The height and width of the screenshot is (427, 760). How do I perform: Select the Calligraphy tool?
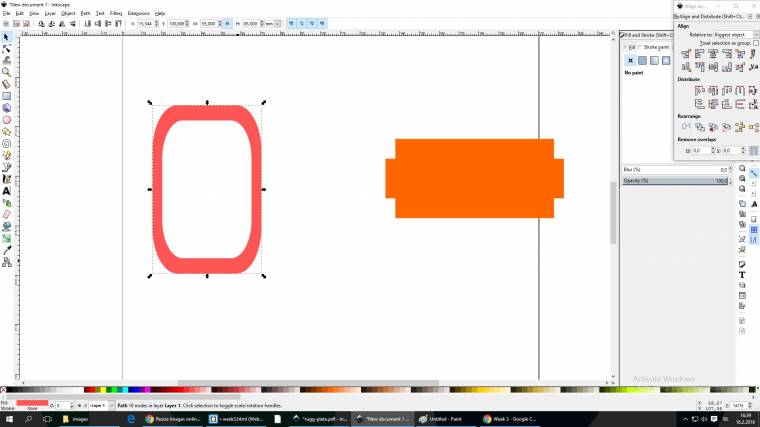[x=6, y=179]
